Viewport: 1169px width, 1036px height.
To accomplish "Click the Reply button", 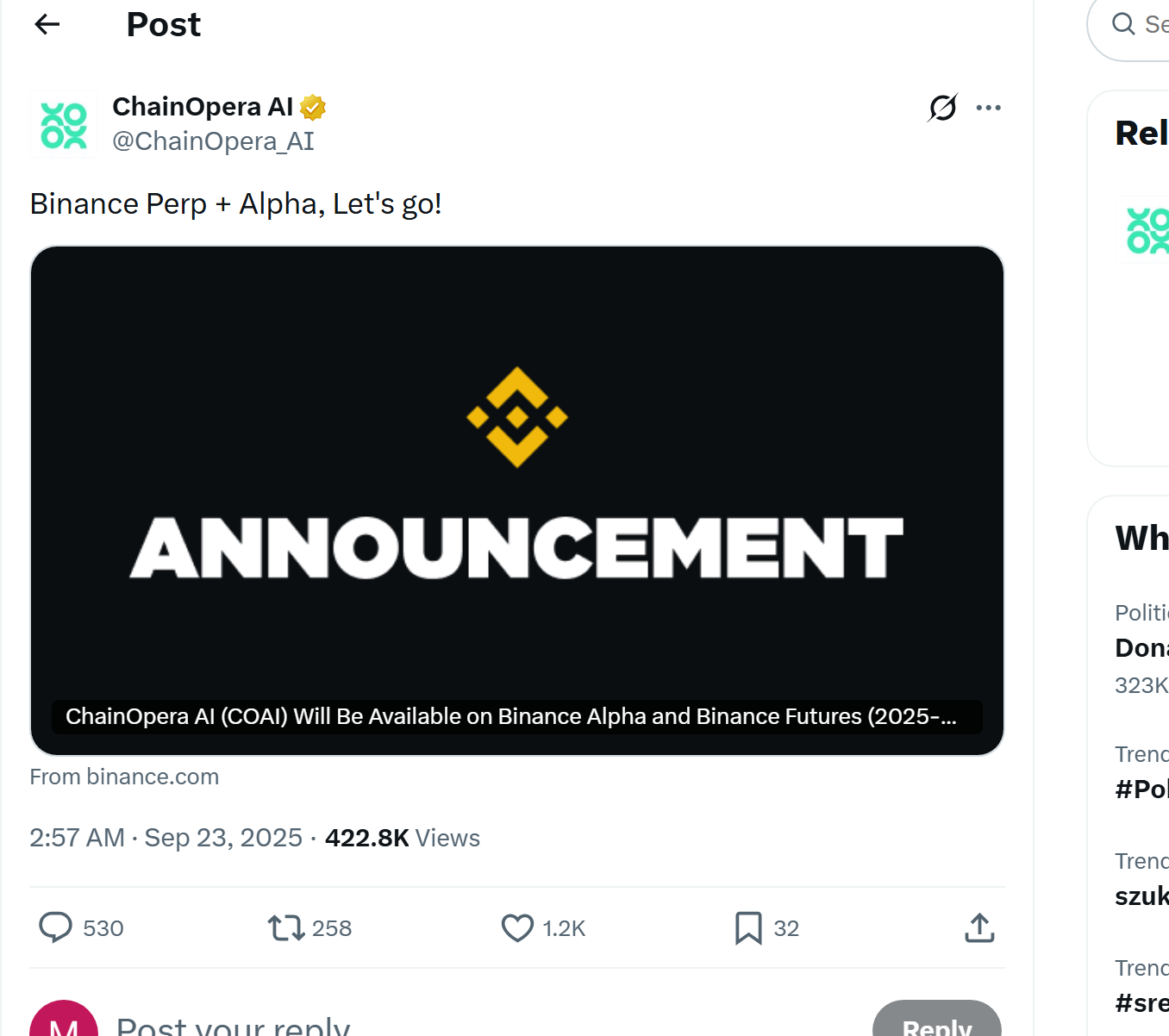I will [x=937, y=1027].
